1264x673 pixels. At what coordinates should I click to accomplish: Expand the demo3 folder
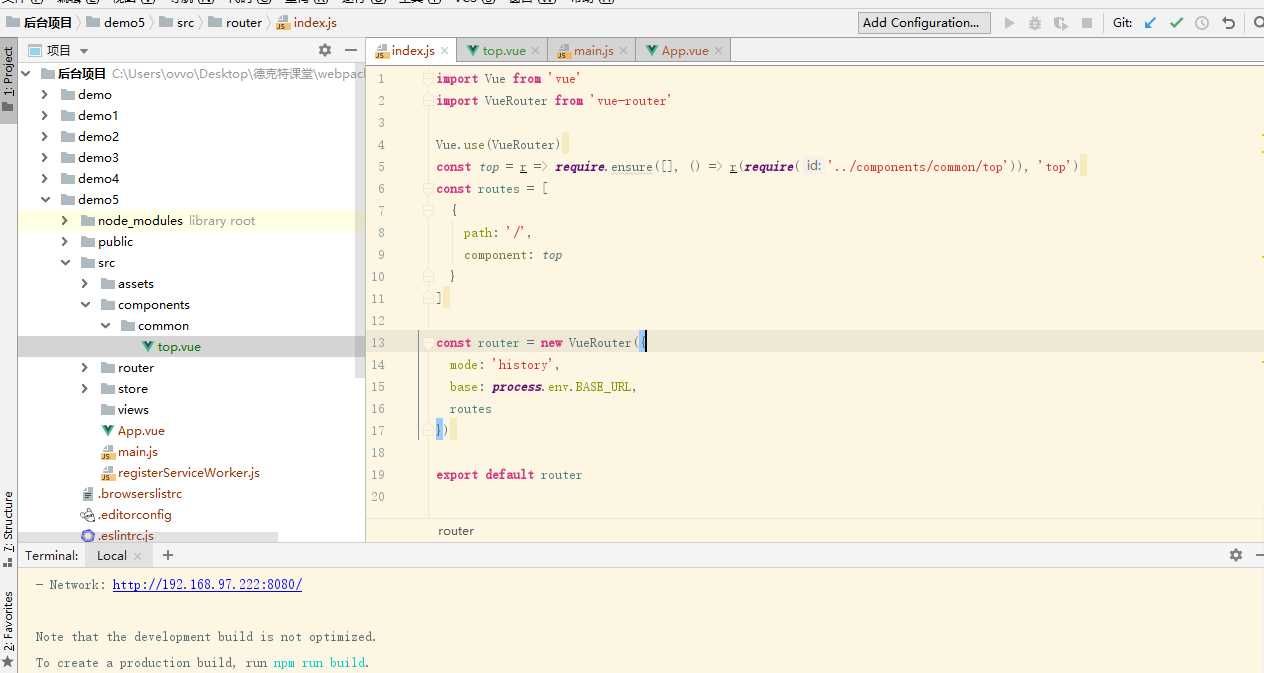click(45, 158)
